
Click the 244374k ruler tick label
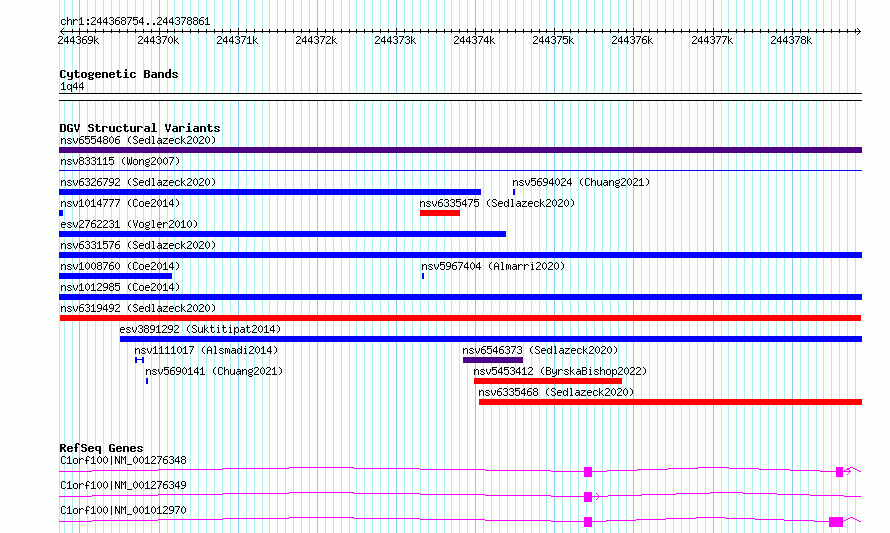(474, 40)
